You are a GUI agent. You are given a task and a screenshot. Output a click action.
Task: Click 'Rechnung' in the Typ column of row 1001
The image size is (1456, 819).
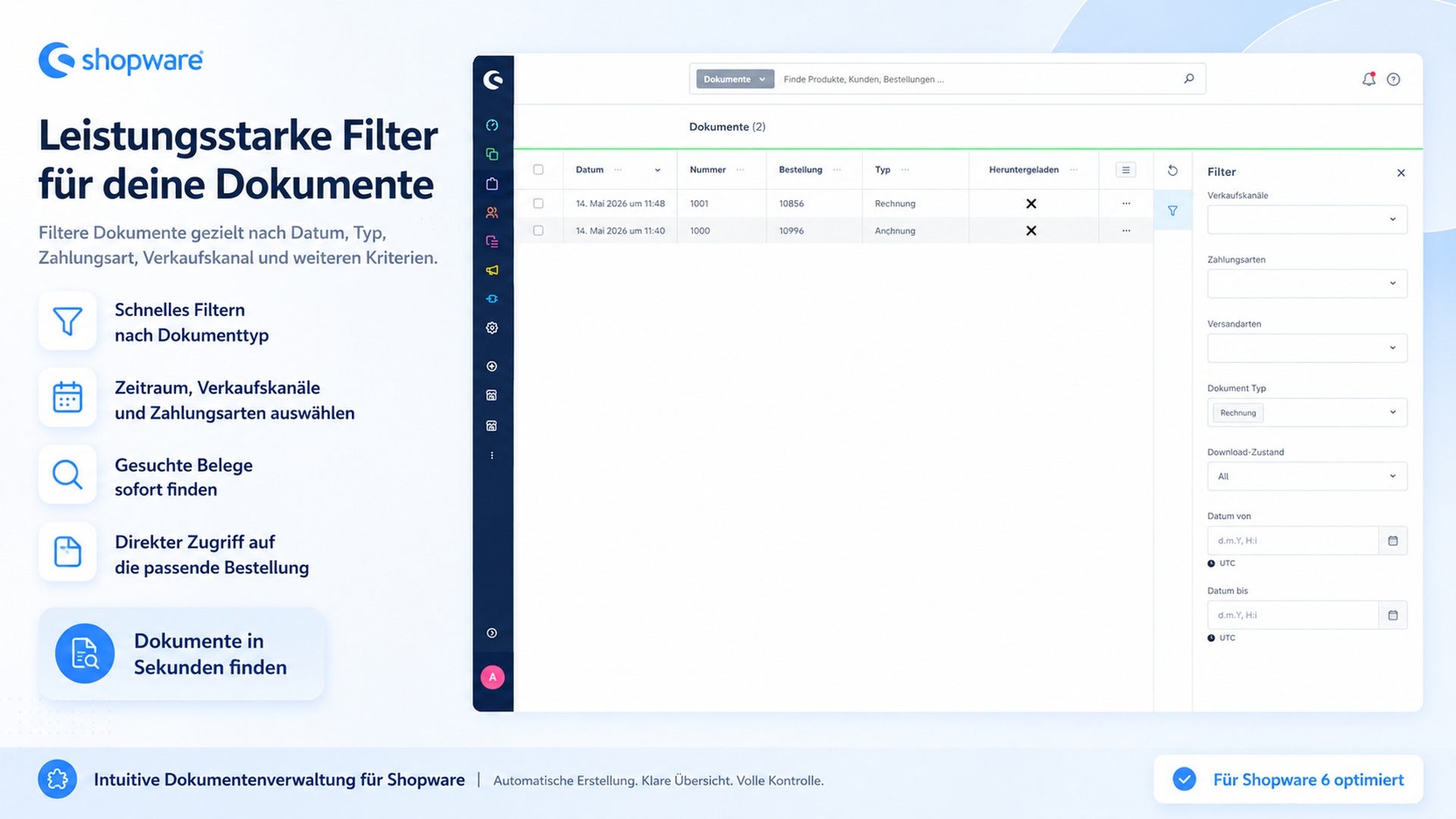point(895,203)
